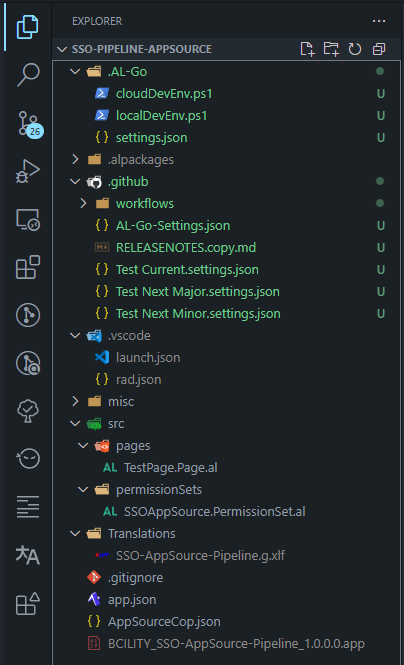This screenshot has width=404, height=665.
Task: Collapse the .vscode folder
Action: click(75, 335)
